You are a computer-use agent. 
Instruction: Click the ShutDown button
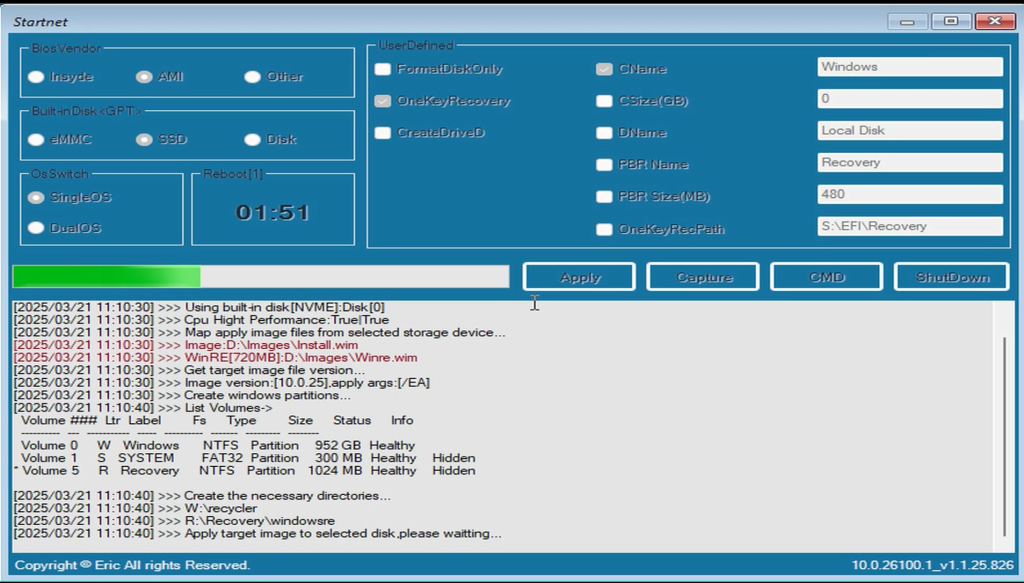pyautogui.click(x=951, y=277)
